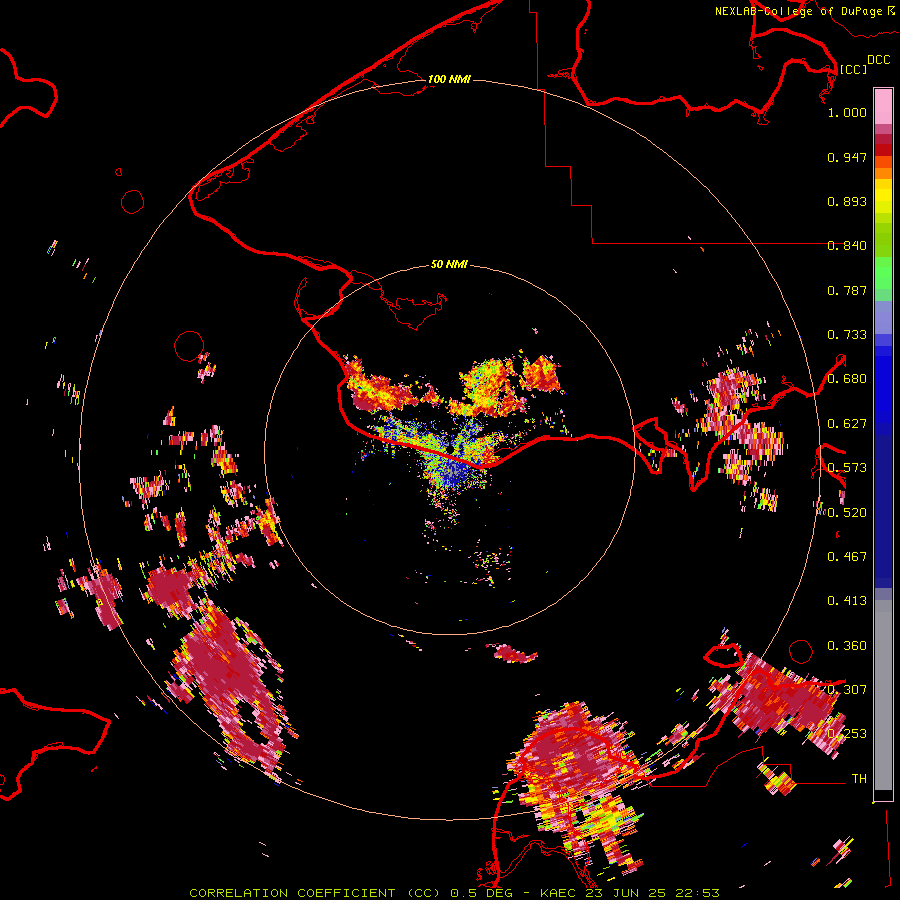Image resolution: width=900 pixels, height=900 pixels.
Task: Click the 0.253 scale value
Action: click(847, 734)
